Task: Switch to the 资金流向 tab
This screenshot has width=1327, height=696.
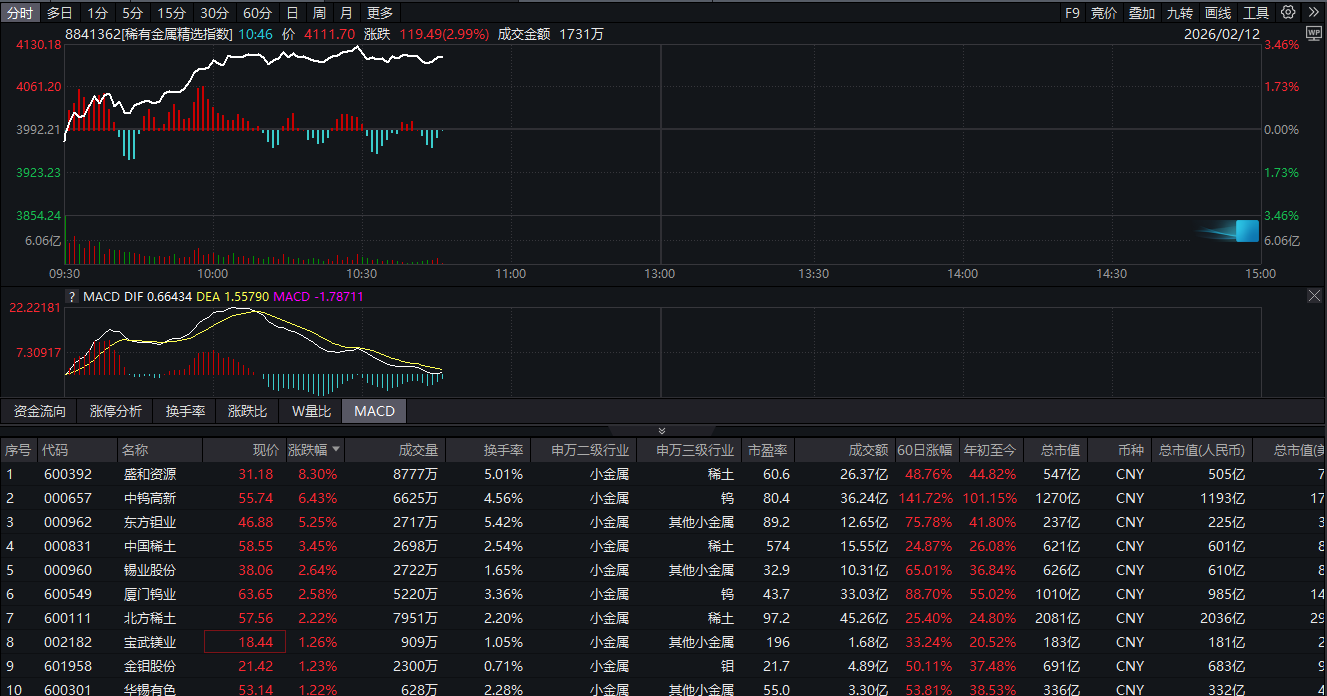Action: (x=40, y=411)
